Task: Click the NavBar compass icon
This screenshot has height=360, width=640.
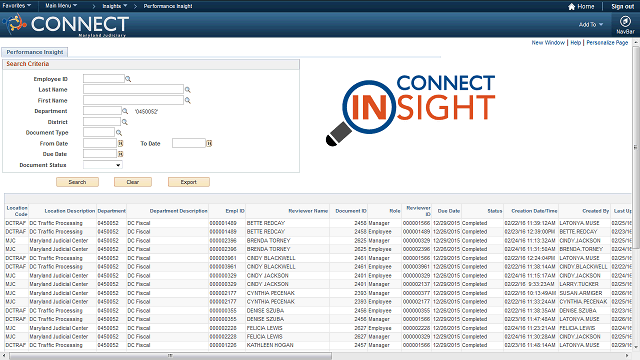Action: click(x=625, y=21)
